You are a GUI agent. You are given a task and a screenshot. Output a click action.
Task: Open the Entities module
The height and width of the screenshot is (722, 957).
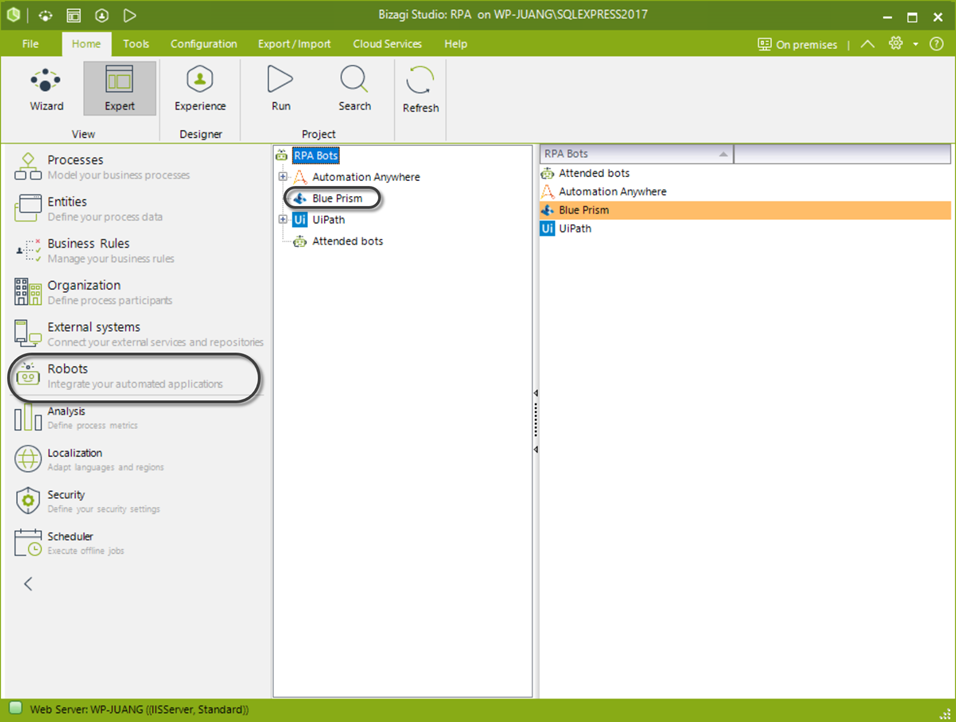[x=137, y=209]
